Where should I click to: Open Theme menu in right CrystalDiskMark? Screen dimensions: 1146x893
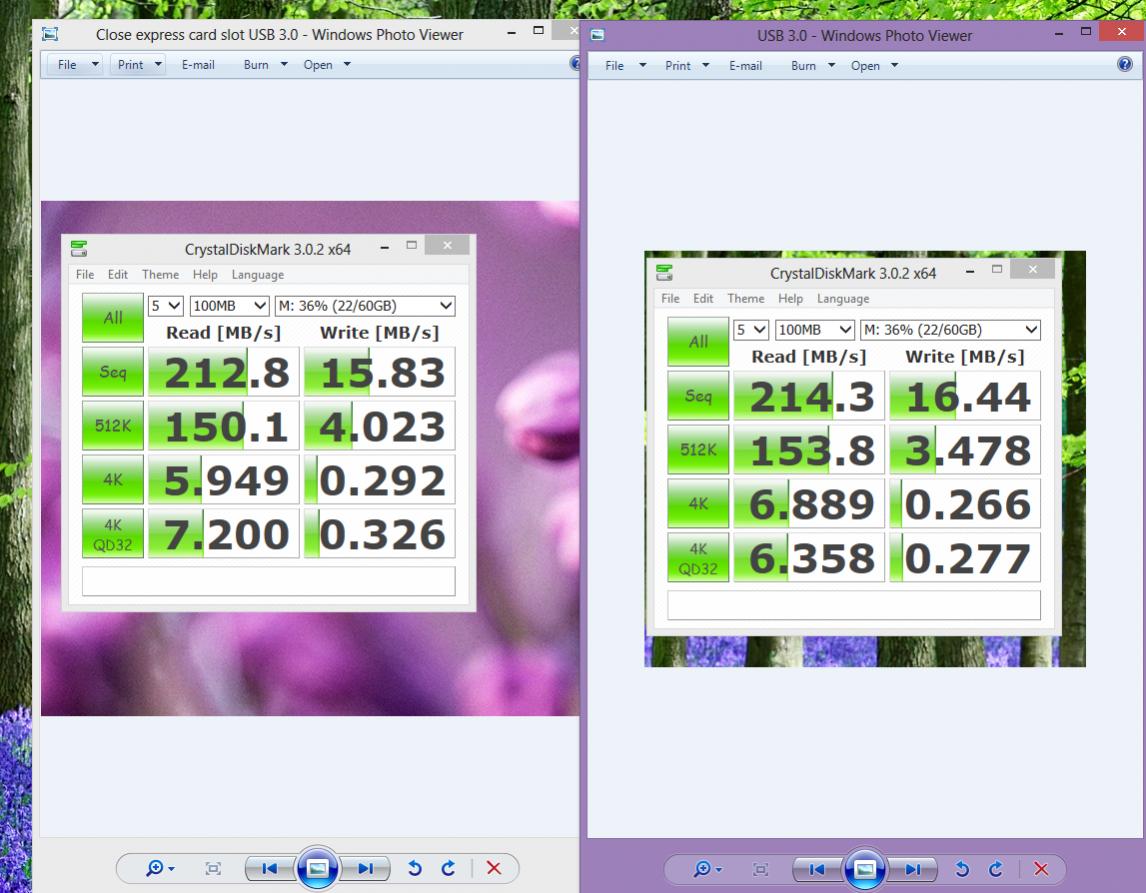click(745, 299)
